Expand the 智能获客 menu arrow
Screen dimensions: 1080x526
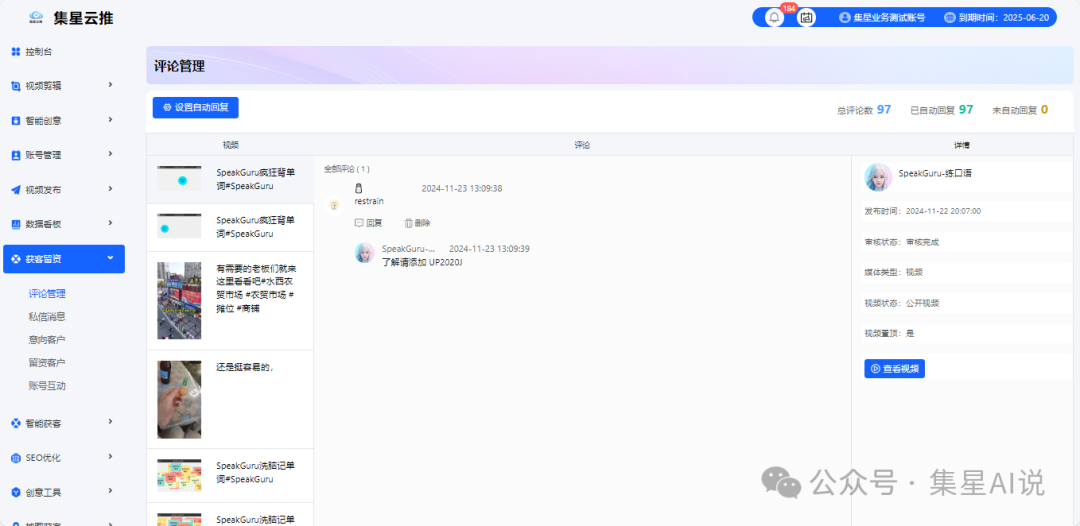pos(110,422)
